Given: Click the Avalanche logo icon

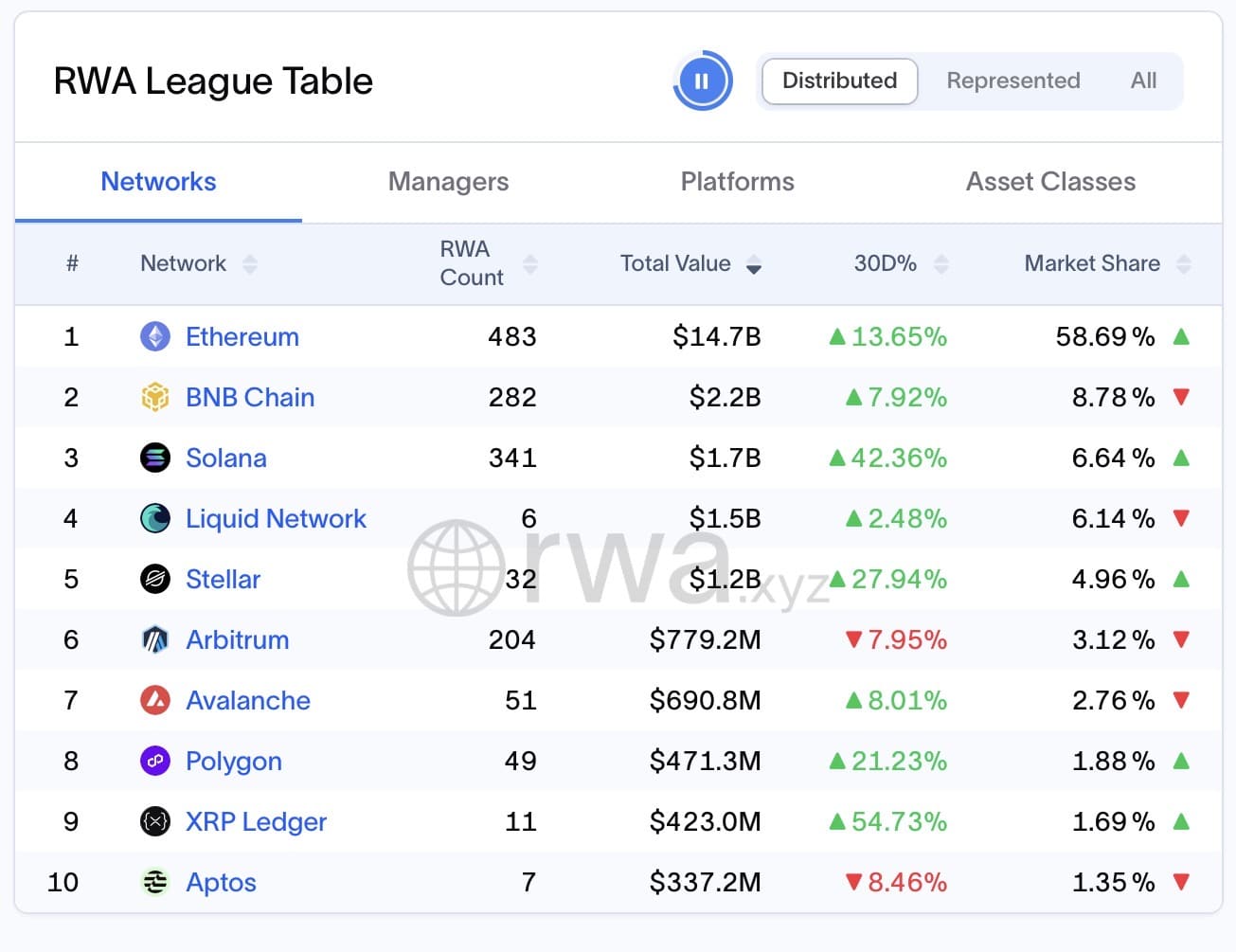Looking at the screenshot, I should point(155,700).
